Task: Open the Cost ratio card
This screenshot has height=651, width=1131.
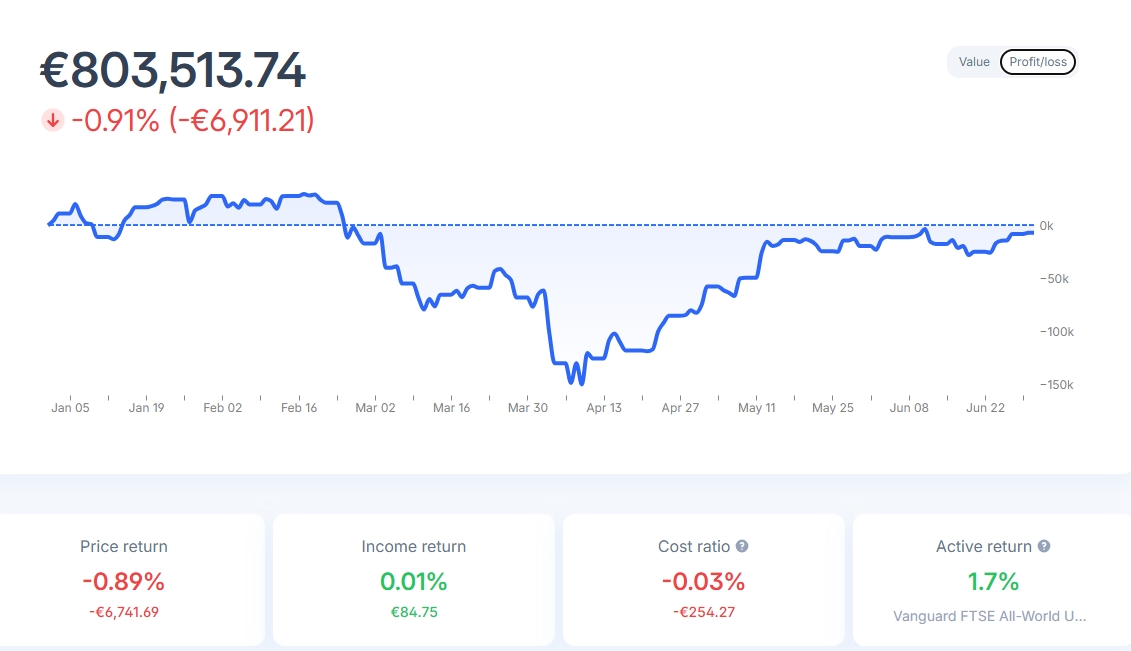Action: pos(703,580)
